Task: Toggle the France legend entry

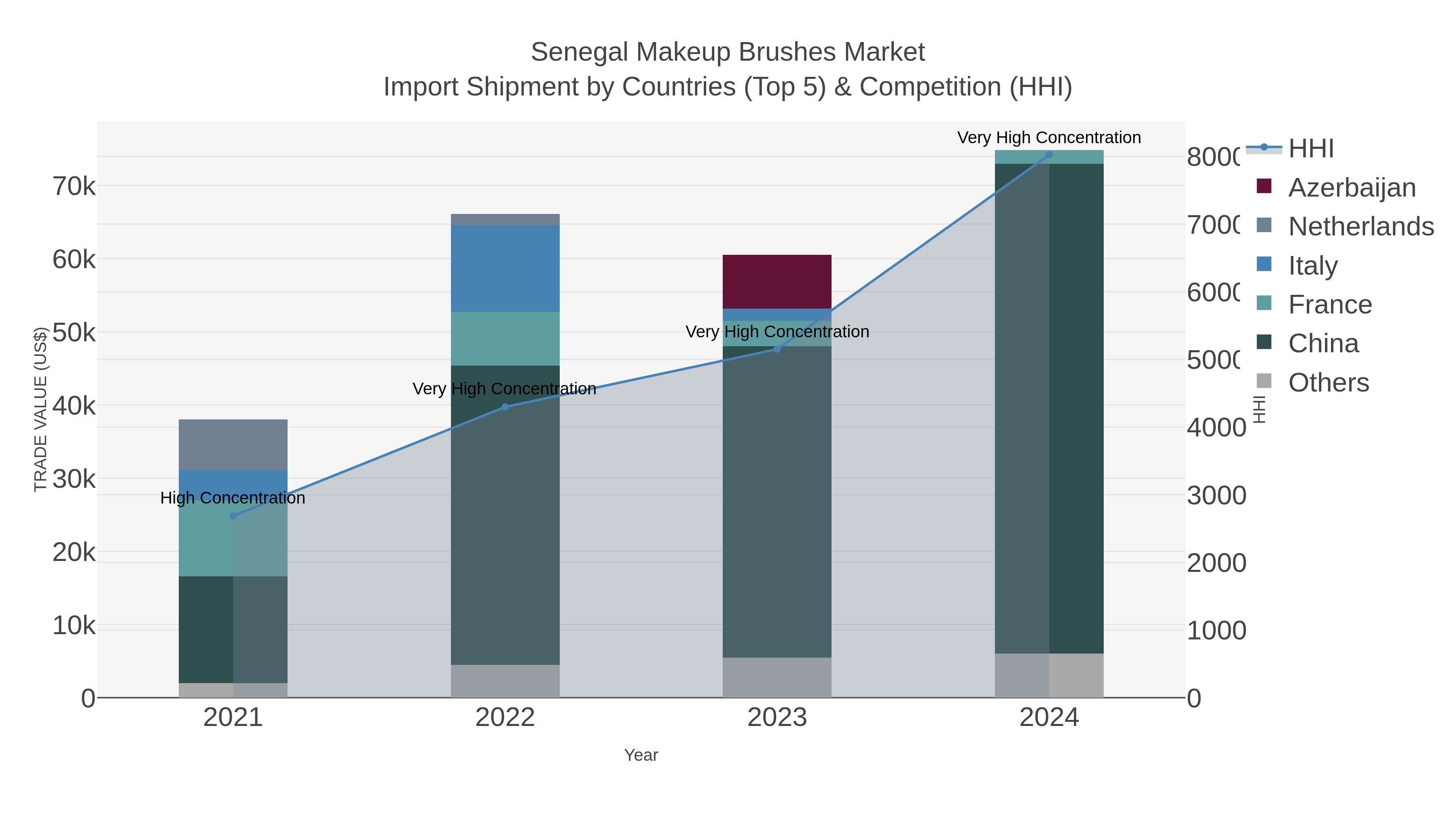Action: click(1314, 304)
